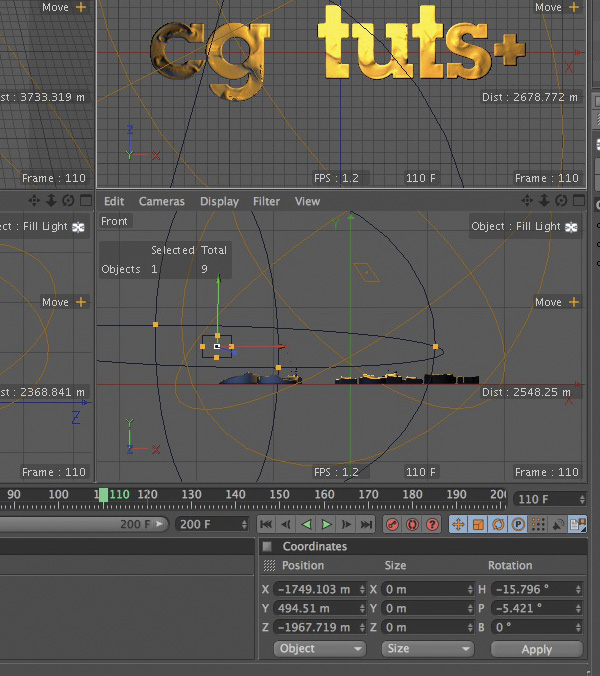Click Move plus icon in Front viewport HUD
Screen dimensions: 600x676
(x=574, y=302)
